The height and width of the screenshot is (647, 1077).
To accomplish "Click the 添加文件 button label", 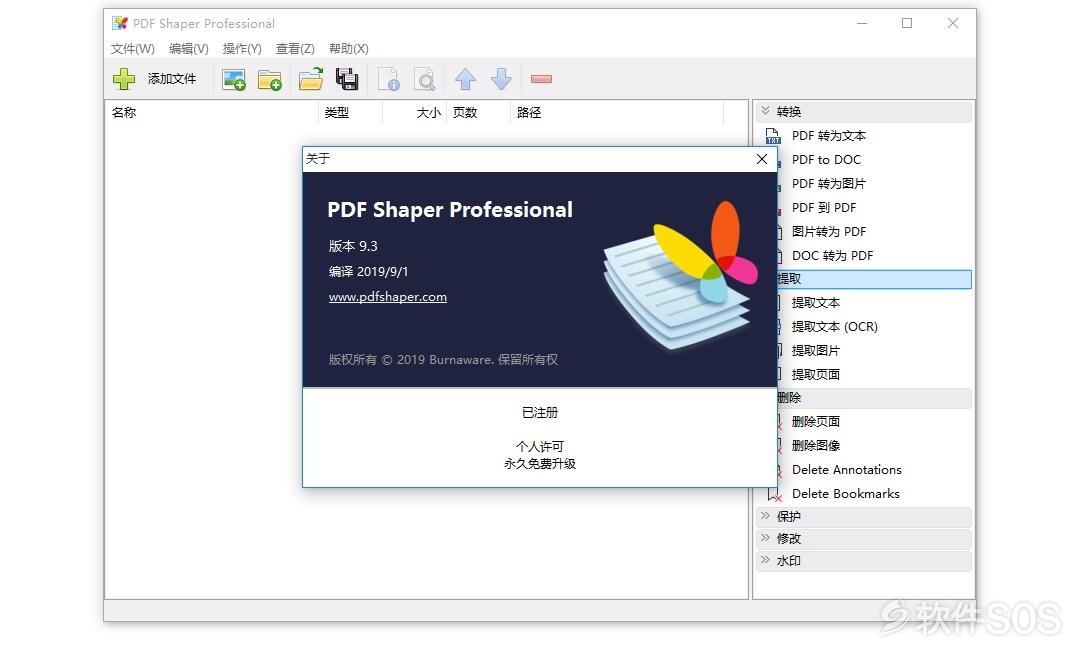I will tap(172, 79).
